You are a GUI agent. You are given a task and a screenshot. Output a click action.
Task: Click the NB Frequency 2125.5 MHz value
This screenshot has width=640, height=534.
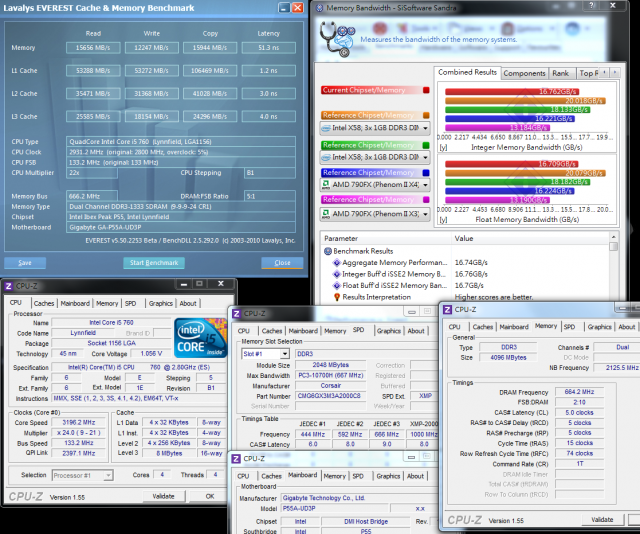pyautogui.click(x=617, y=367)
